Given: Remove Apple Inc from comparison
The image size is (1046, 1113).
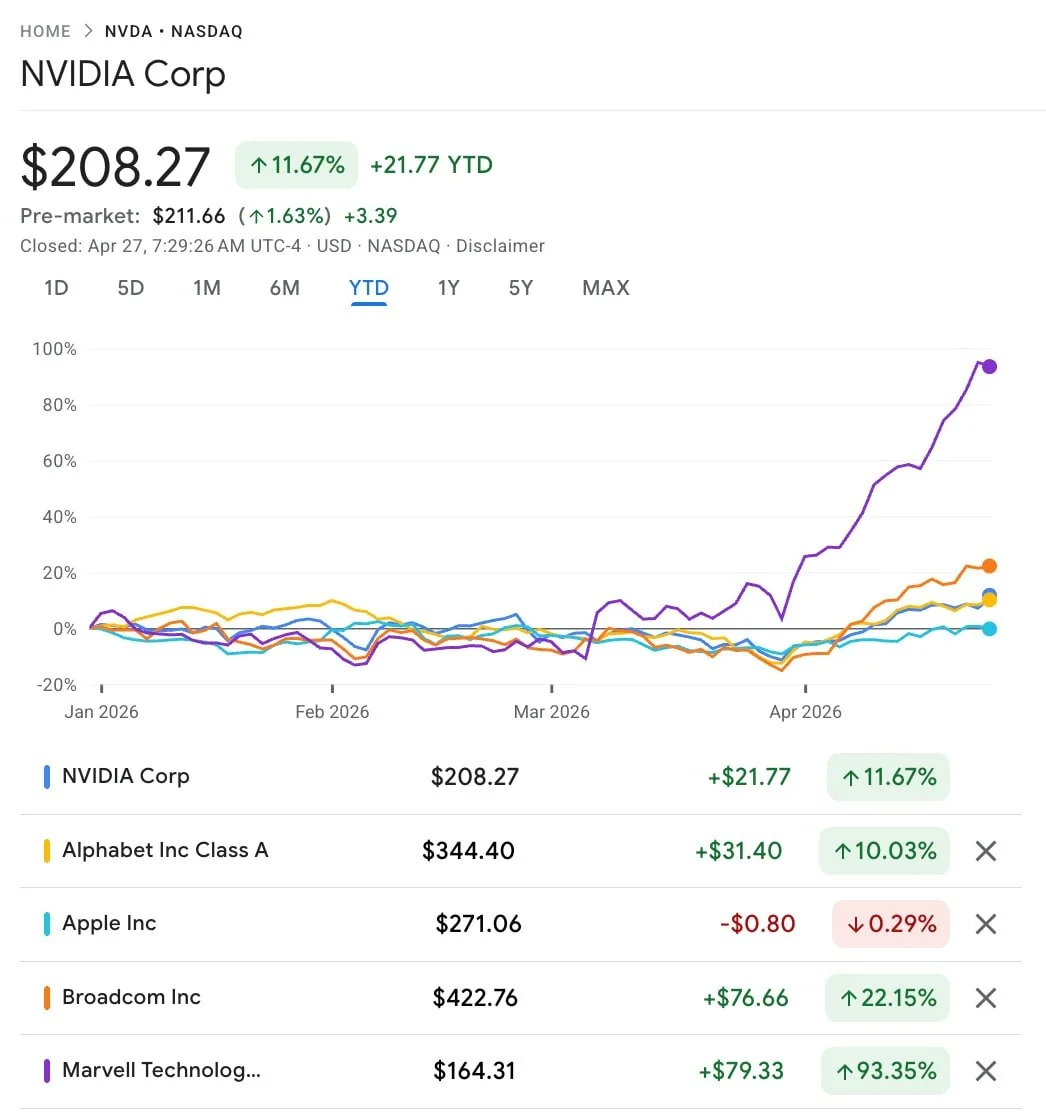Looking at the screenshot, I should point(986,924).
